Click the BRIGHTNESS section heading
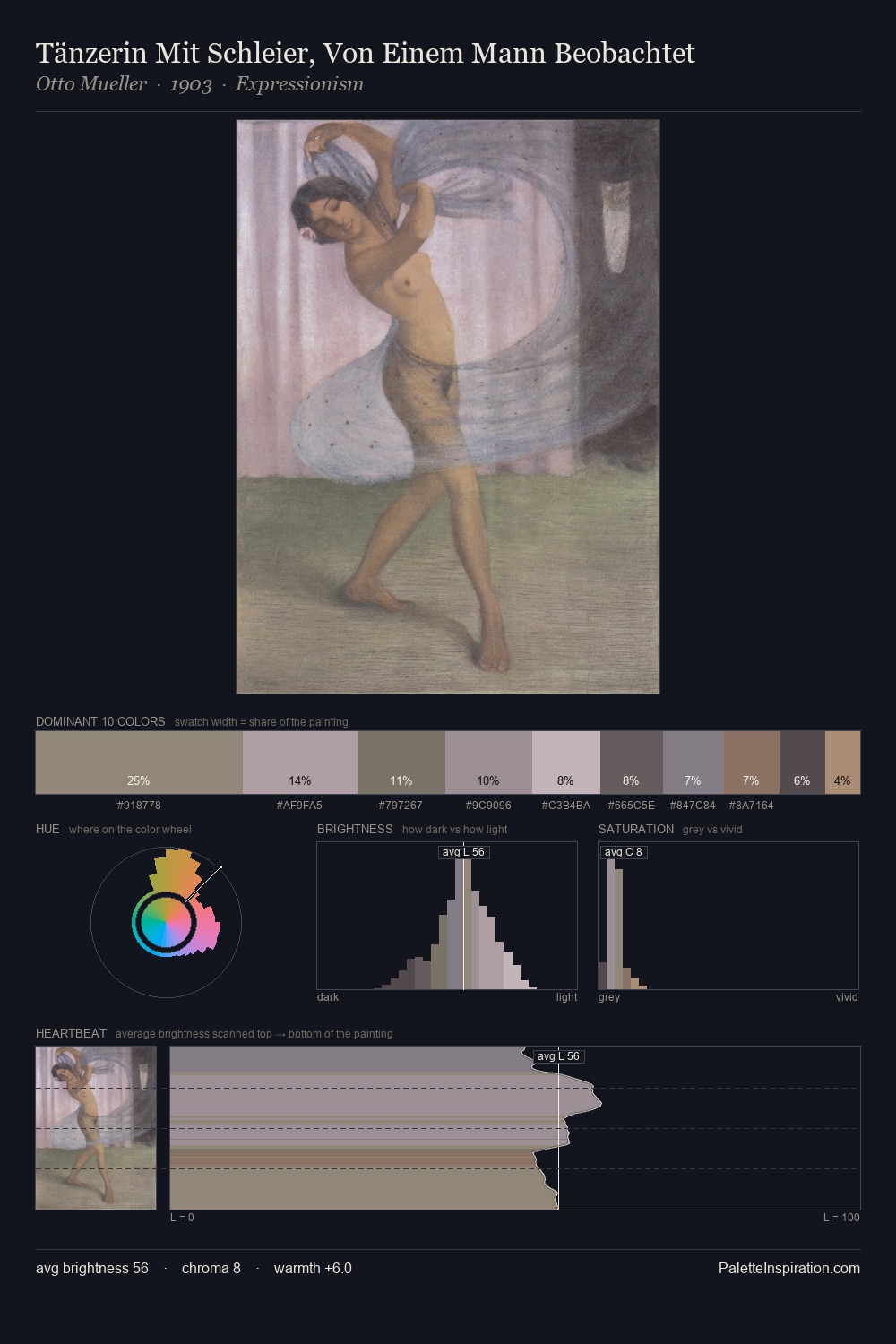Viewport: 896px width, 1344px height. coord(355,829)
